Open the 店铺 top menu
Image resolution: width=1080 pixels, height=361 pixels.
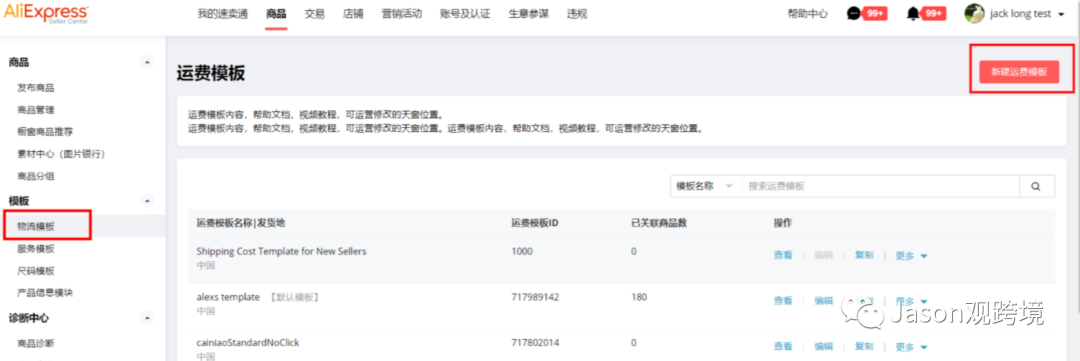pyautogui.click(x=353, y=14)
